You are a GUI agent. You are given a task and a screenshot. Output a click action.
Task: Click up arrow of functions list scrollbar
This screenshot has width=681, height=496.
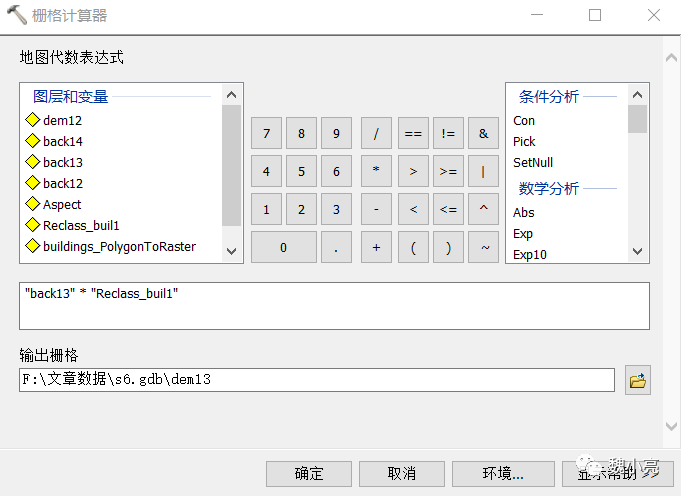click(x=638, y=95)
